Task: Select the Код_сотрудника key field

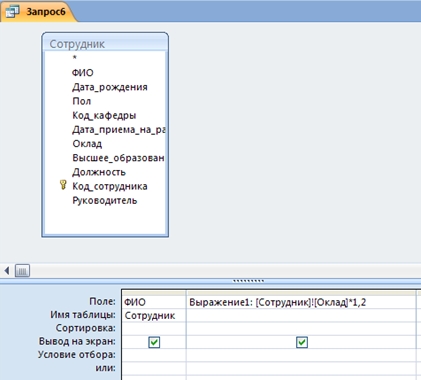Action: click(x=110, y=186)
